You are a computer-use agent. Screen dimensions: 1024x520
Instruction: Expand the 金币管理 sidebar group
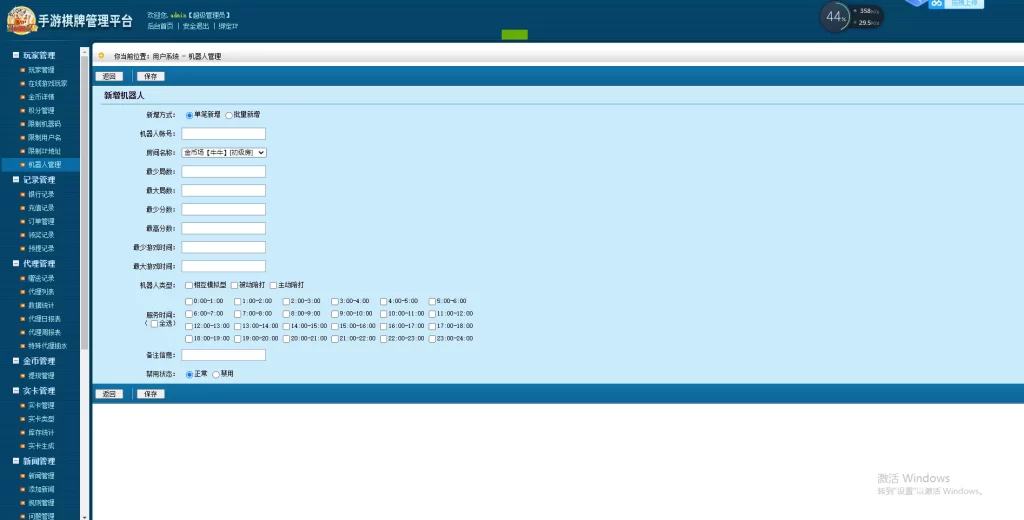click(39, 361)
